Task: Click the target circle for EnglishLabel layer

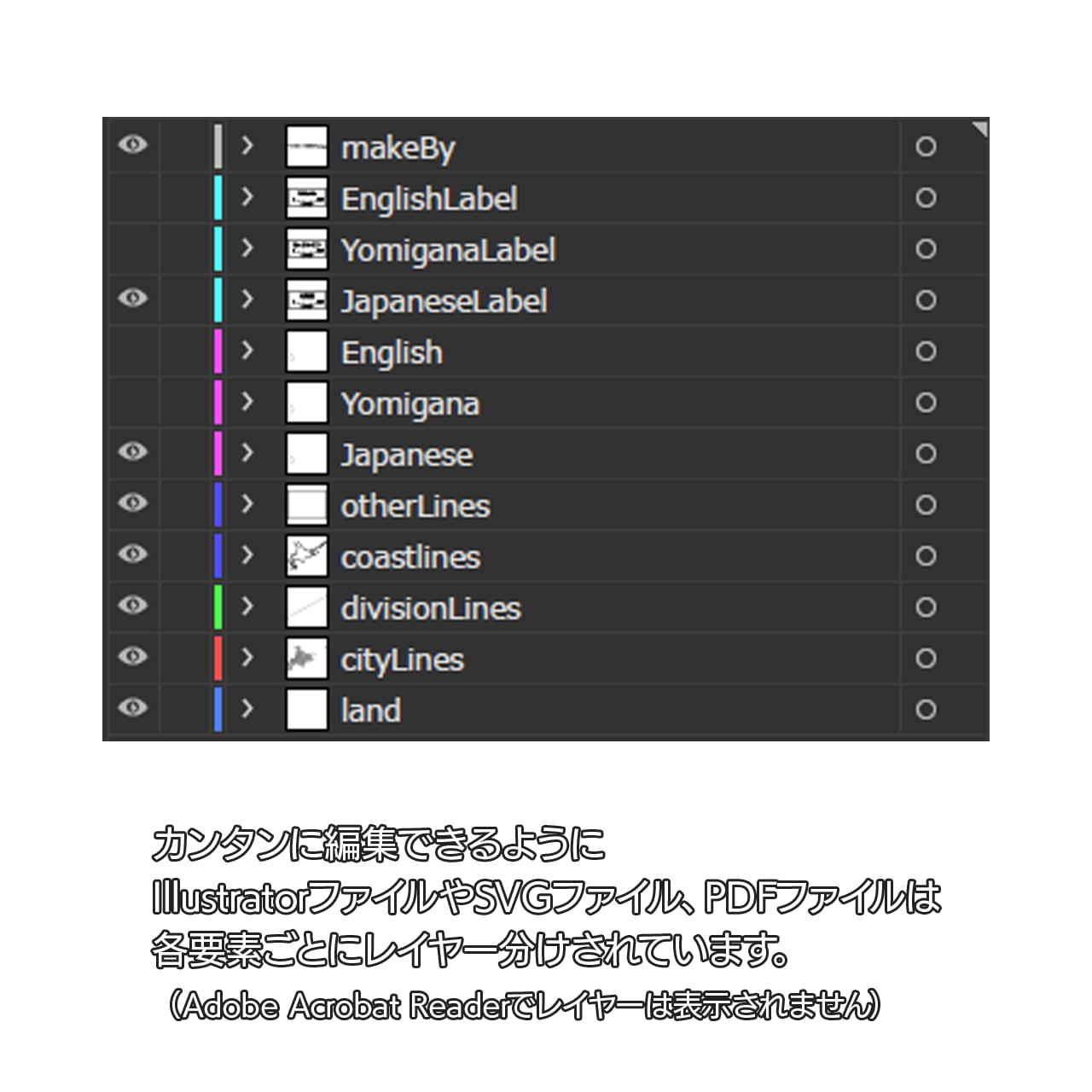Action: pyautogui.click(x=926, y=198)
